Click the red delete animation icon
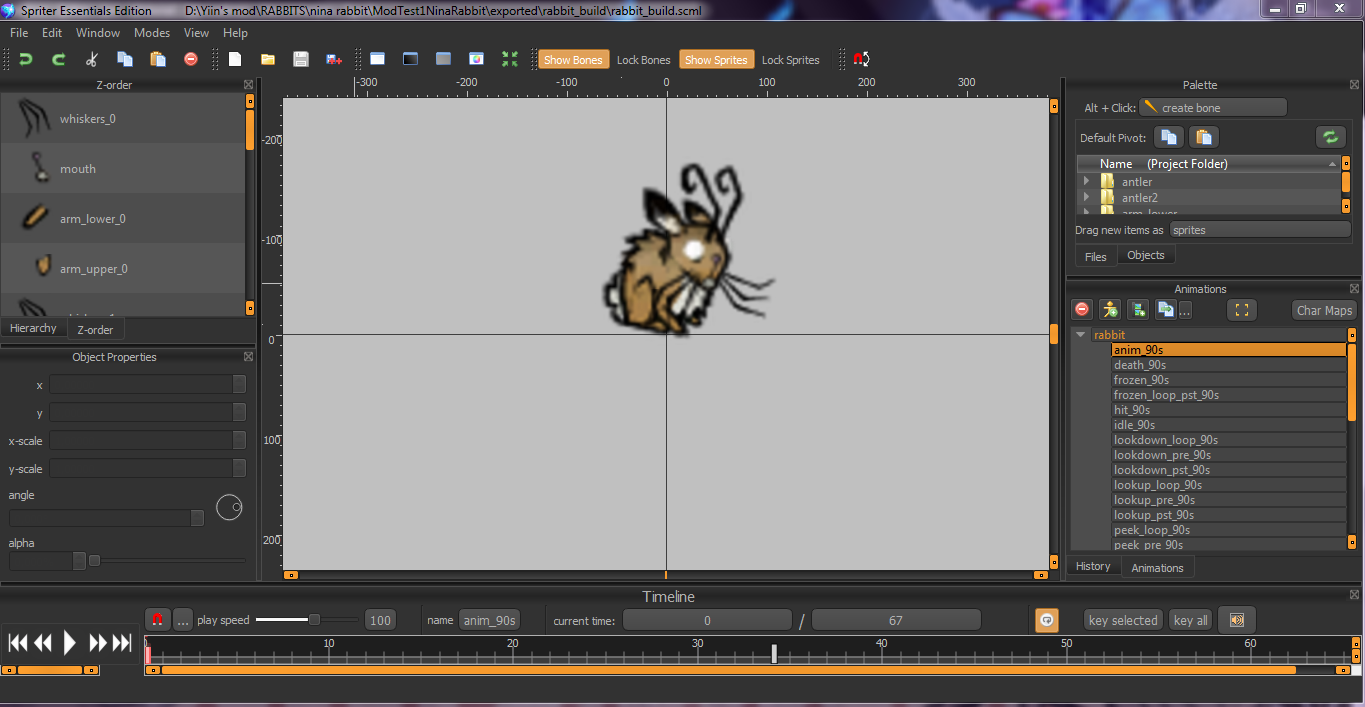This screenshot has width=1365, height=707. click(x=1081, y=310)
